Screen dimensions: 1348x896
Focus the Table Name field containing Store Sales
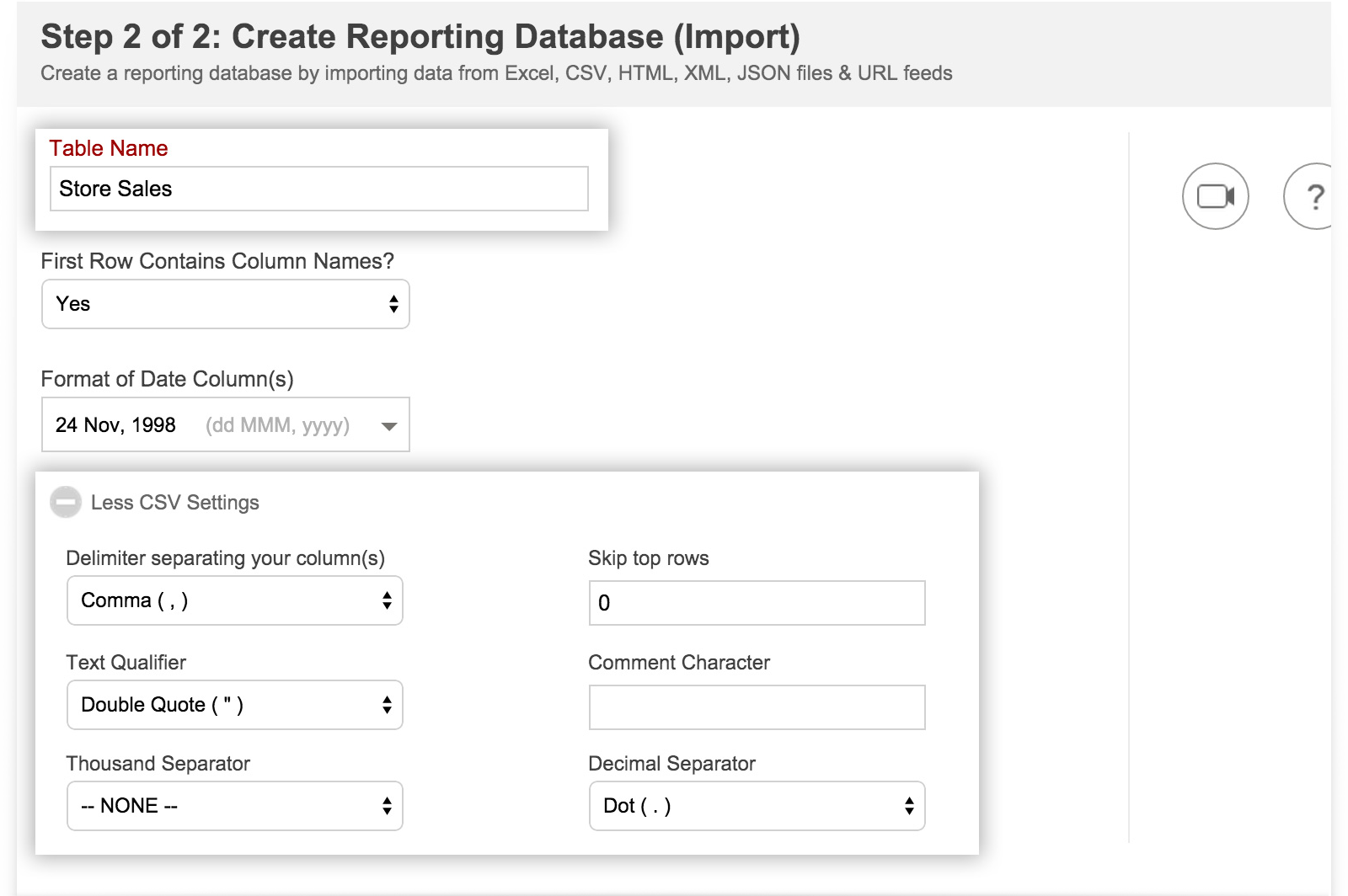click(318, 189)
